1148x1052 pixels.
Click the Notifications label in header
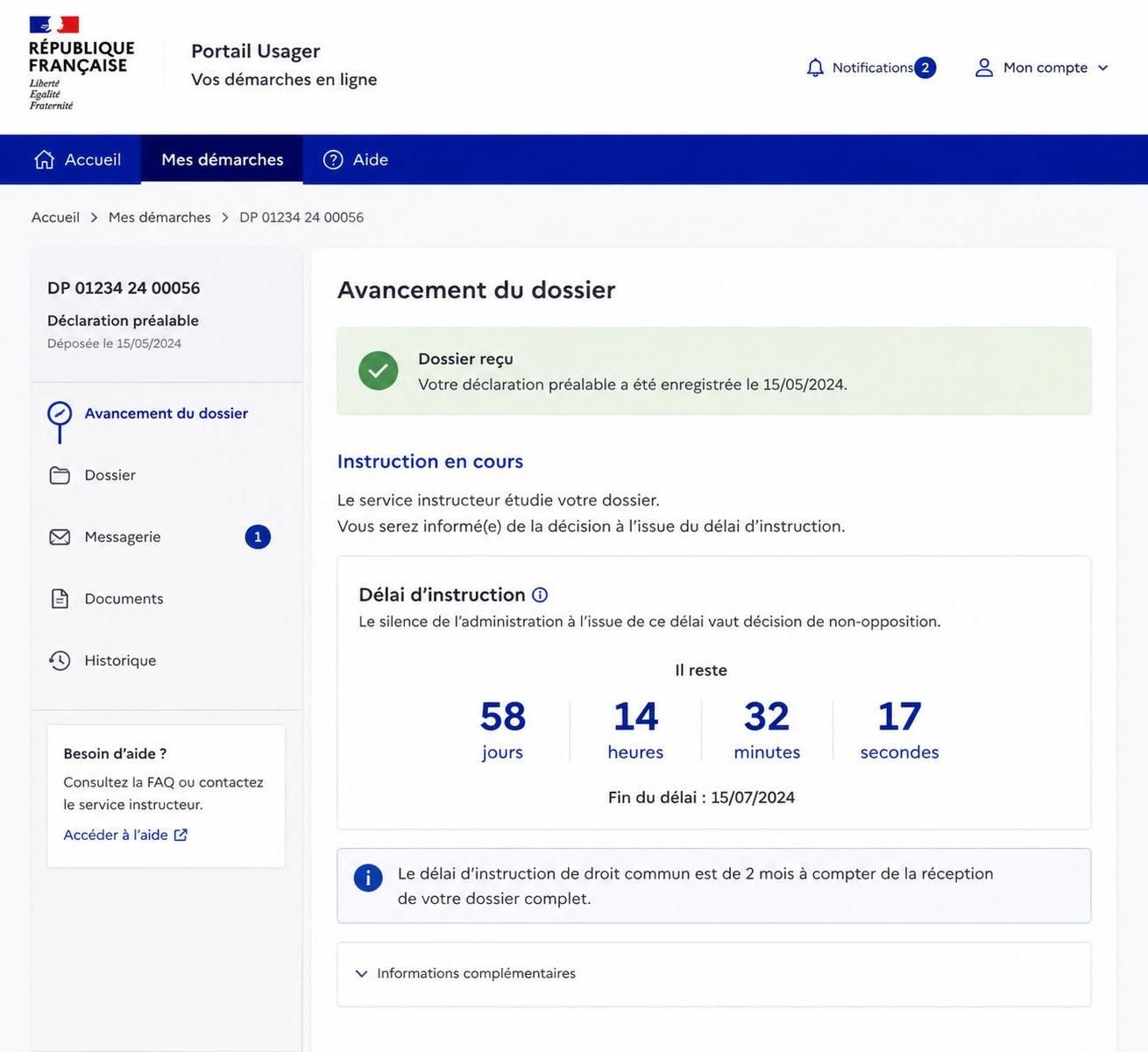tap(873, 67)
